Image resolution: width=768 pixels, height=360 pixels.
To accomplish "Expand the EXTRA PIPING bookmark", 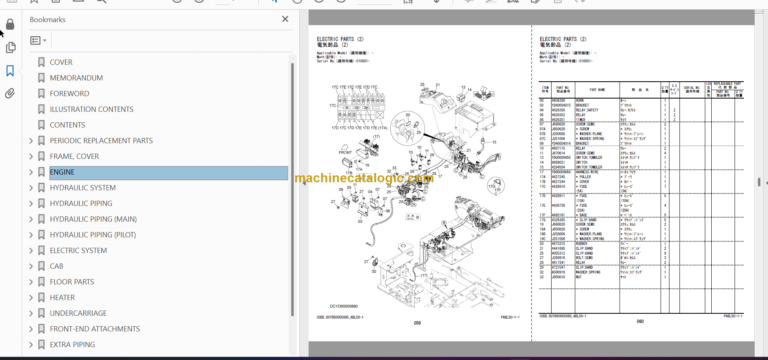I will click(31, 344).
